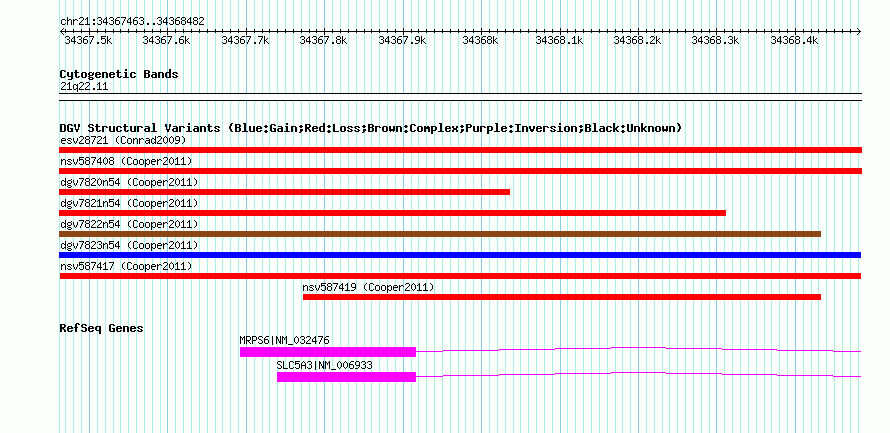Click the 34368k ruler tick label

coord(480,40)
